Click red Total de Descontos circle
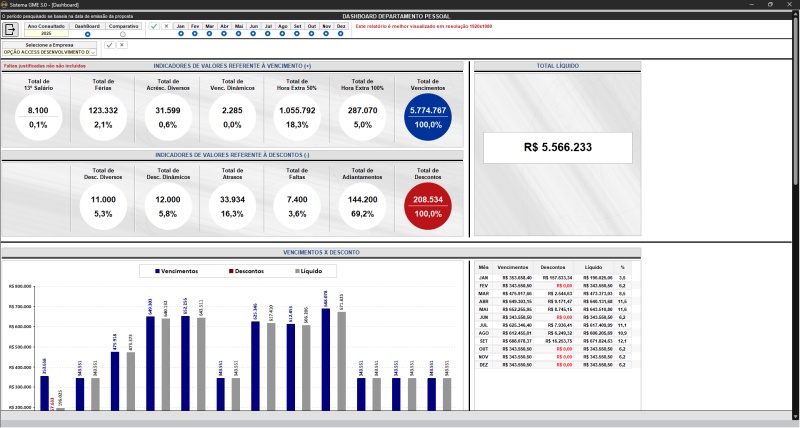Image resolution: width=800 pixels, height=428 pixels. [x=429, y=206]
